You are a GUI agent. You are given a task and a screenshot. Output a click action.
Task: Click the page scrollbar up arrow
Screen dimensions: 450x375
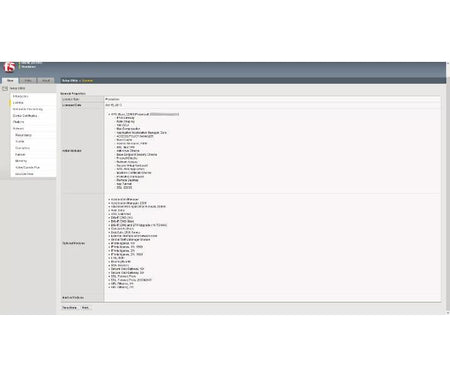pyautogui.click(x=448, y=64)
